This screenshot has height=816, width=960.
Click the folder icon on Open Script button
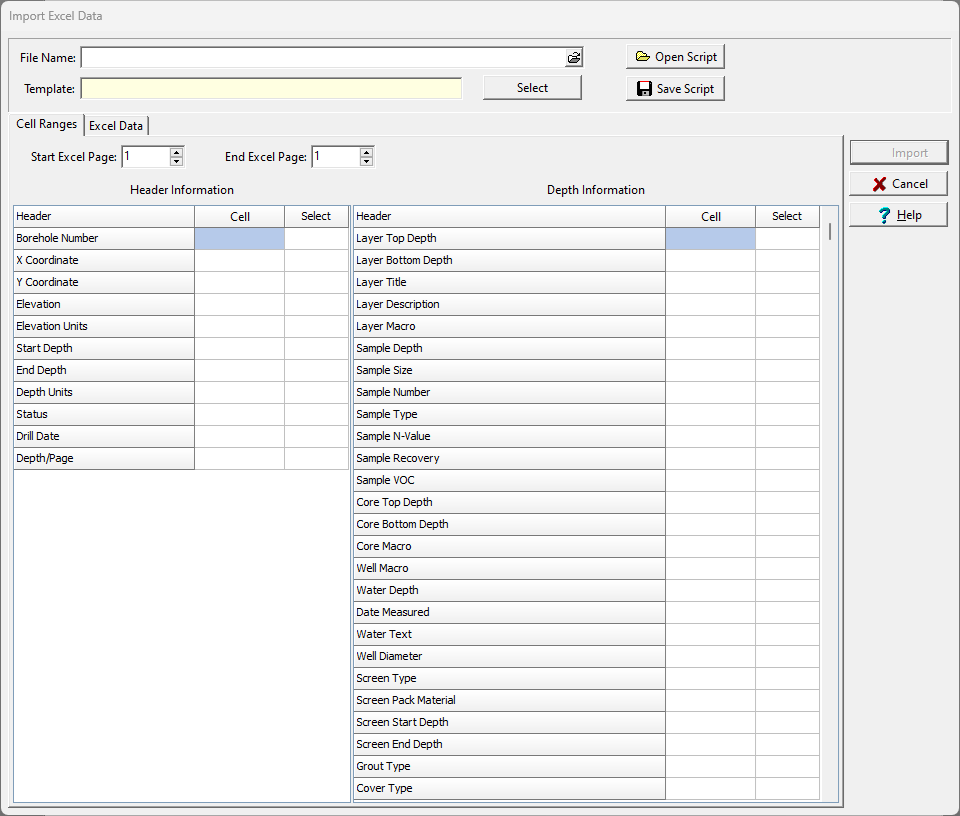click(x=643, y=56)
